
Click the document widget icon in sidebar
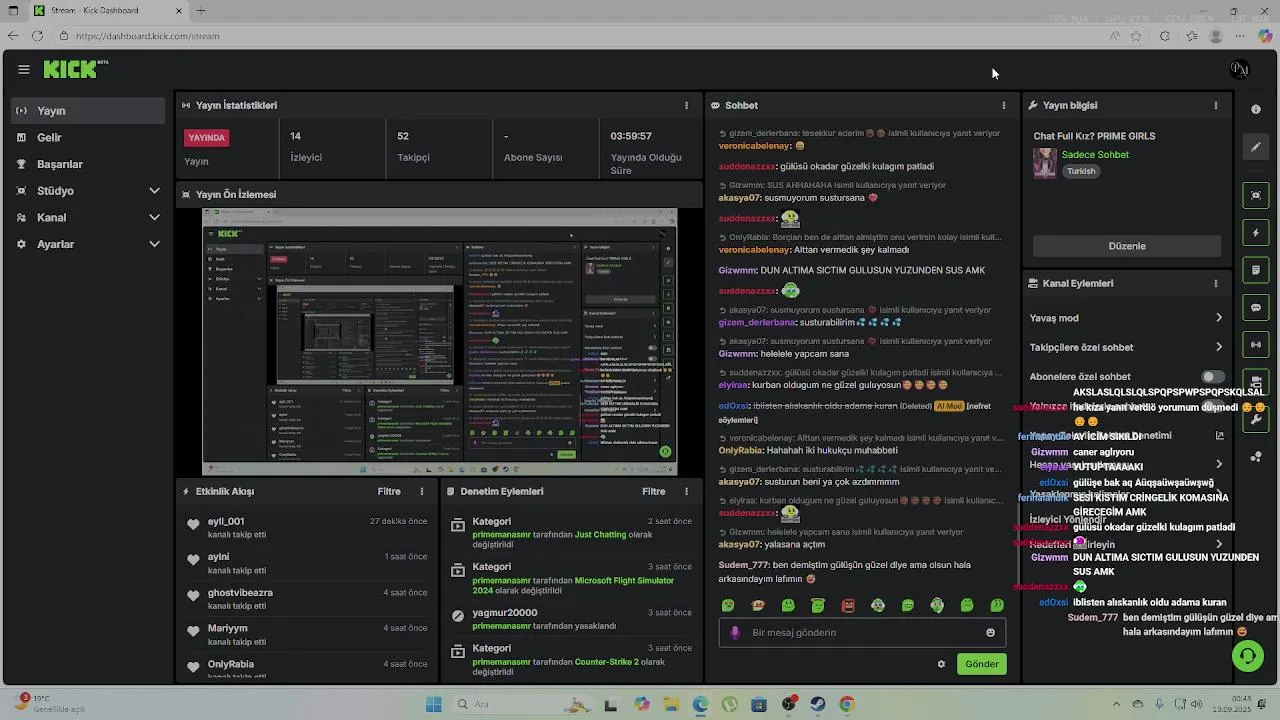pos(1256,270)
